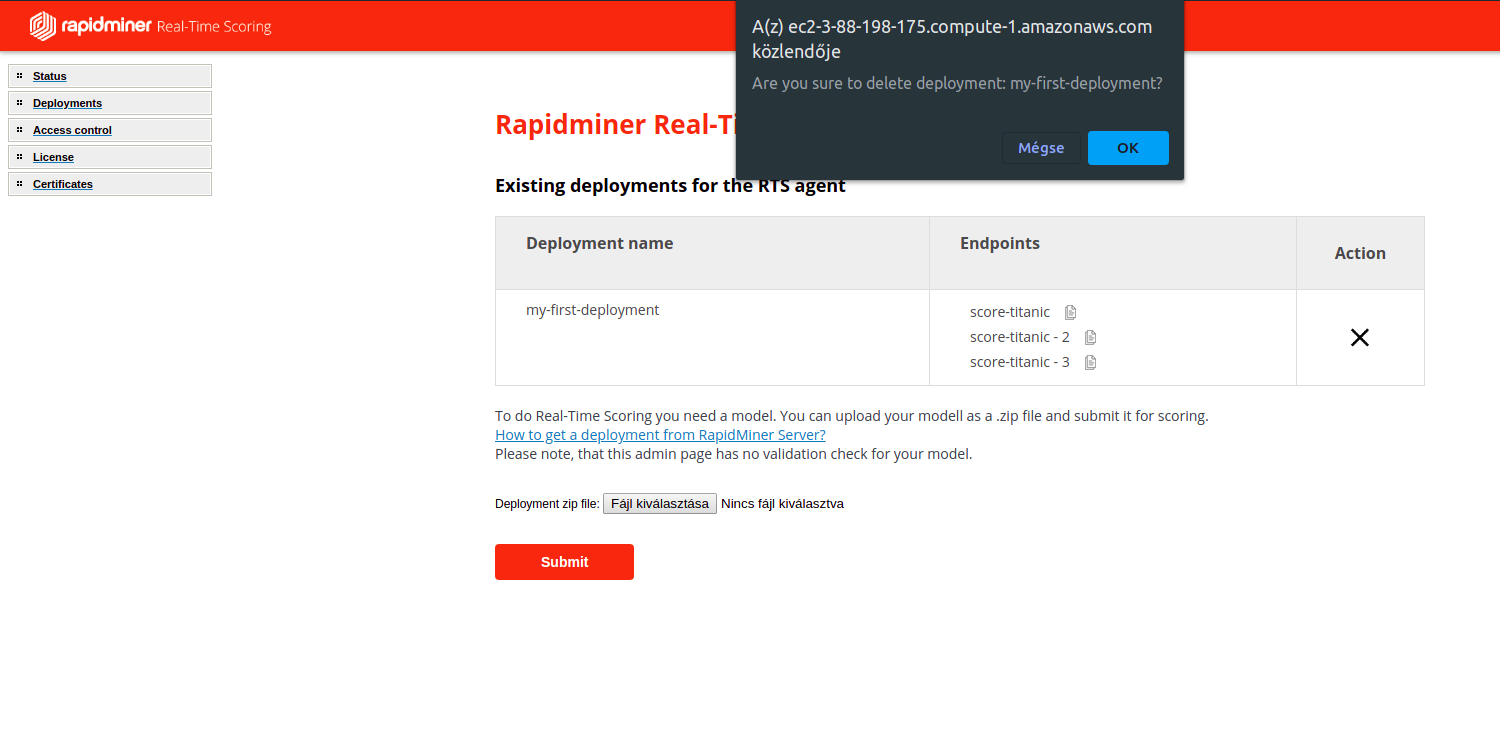Delete my-first-deployment using the X icon

point(1359,338)
